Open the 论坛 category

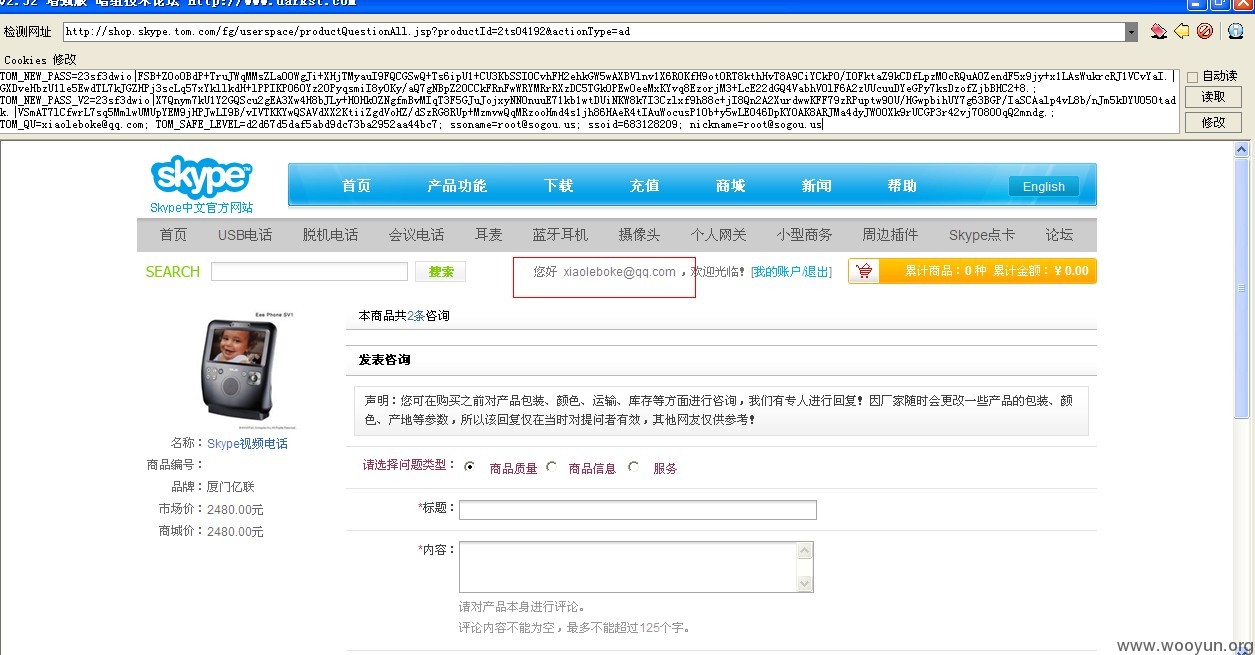point(1059,235)
